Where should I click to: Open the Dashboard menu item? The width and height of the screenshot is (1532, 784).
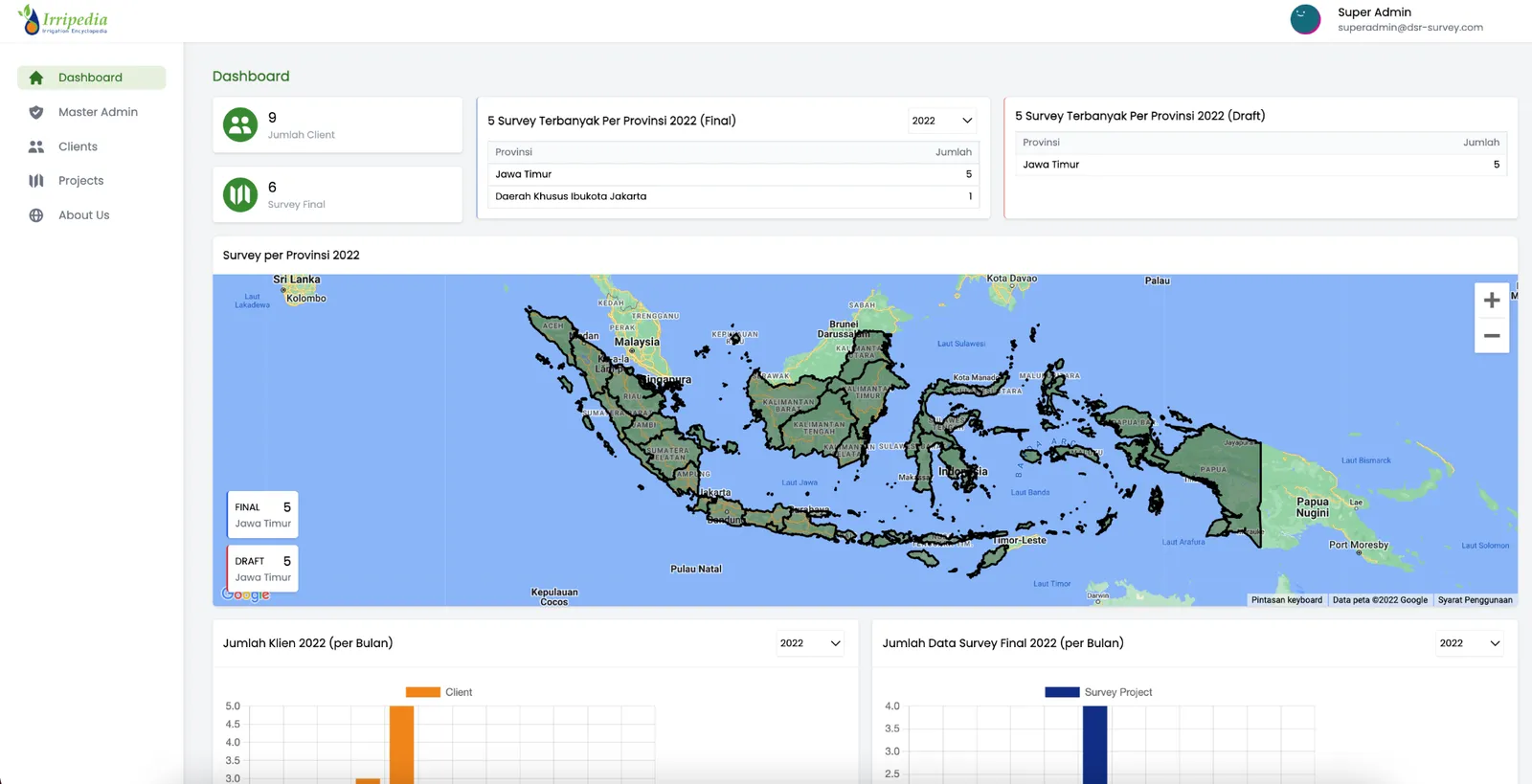tap(92, 78)
